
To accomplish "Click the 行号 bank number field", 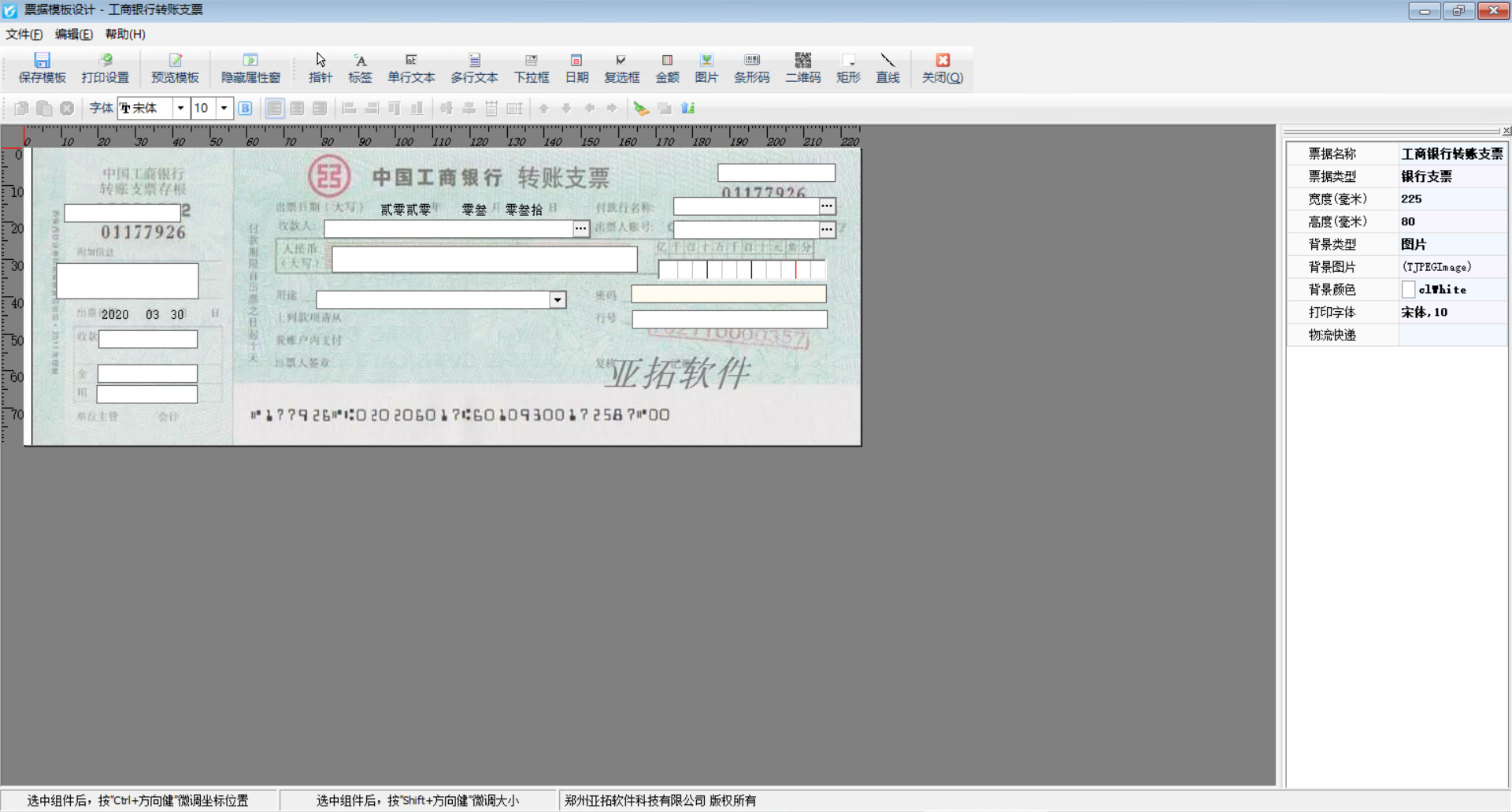I will click(729, 319).
